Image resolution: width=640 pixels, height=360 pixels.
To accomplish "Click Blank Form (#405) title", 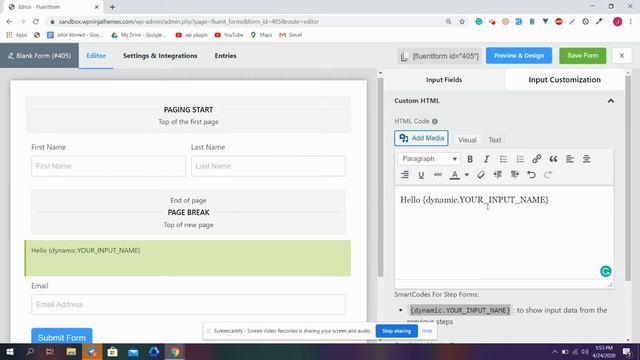I will pos(40,56).
